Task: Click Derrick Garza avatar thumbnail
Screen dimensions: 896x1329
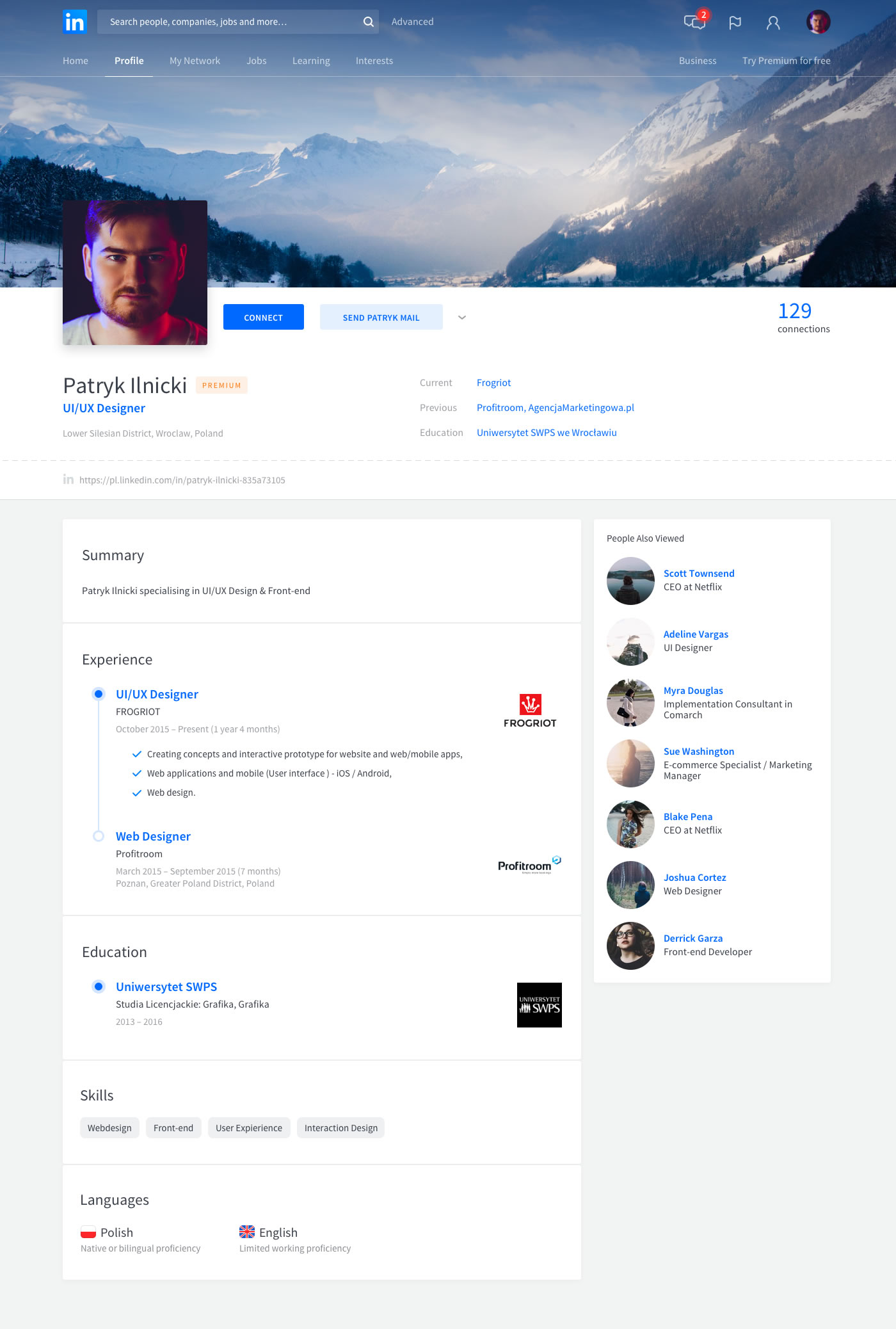Action: click(x=630, y=946)
